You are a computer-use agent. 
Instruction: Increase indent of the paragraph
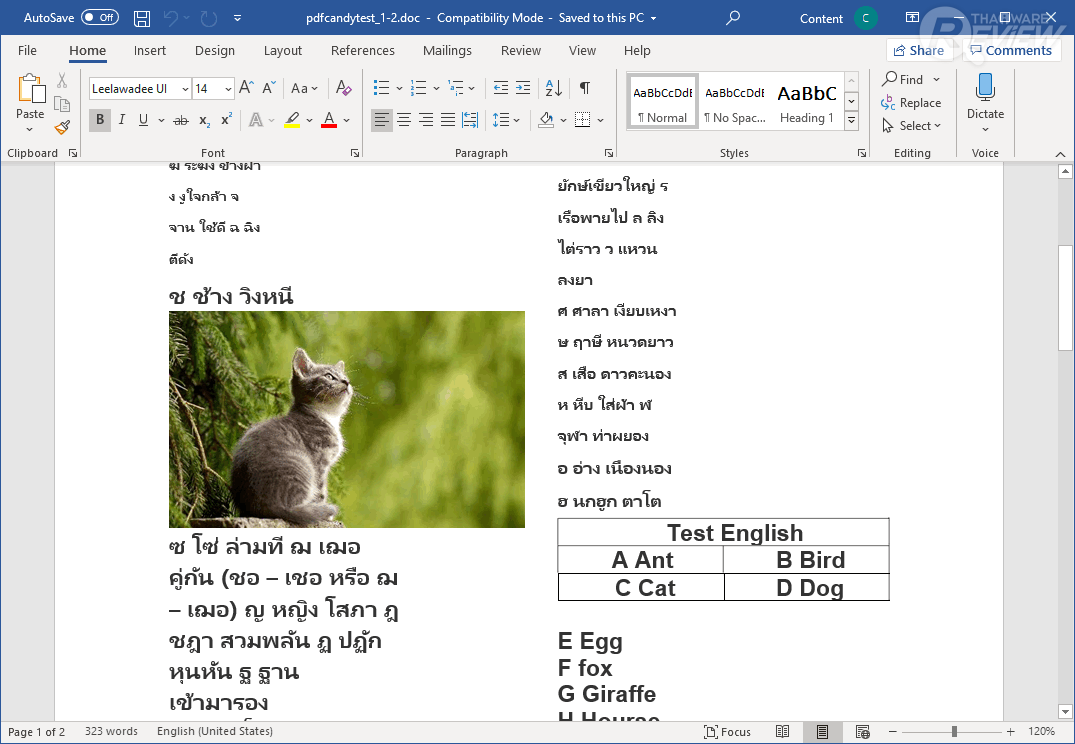(x=523, y=88)
